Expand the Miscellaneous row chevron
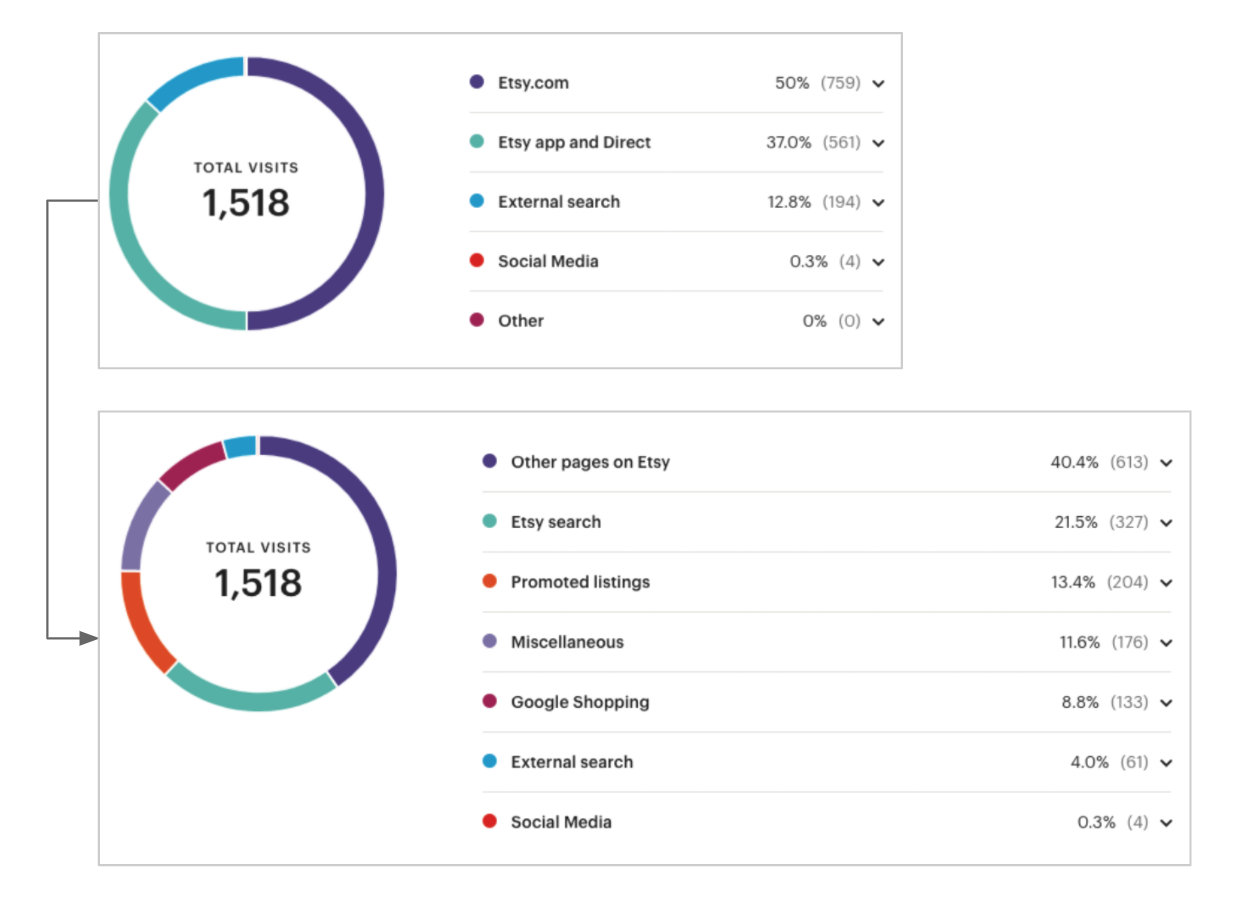This screenshot has width=1240, height=906. pos(1166,643)
